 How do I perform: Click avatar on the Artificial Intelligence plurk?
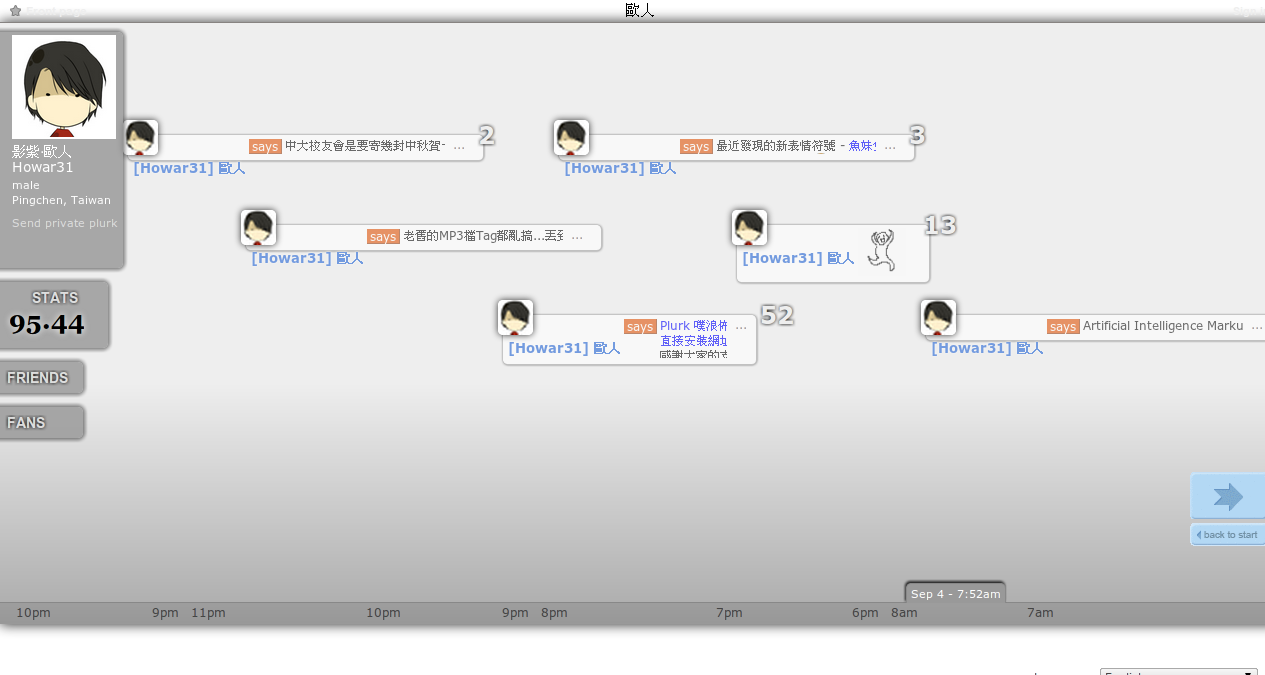[x=938, y=318]
